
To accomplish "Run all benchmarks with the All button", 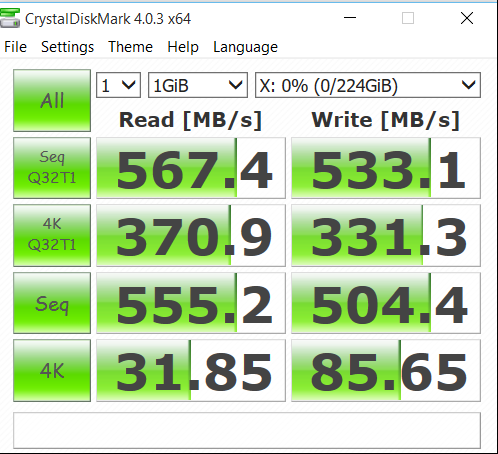I will 52,100.
